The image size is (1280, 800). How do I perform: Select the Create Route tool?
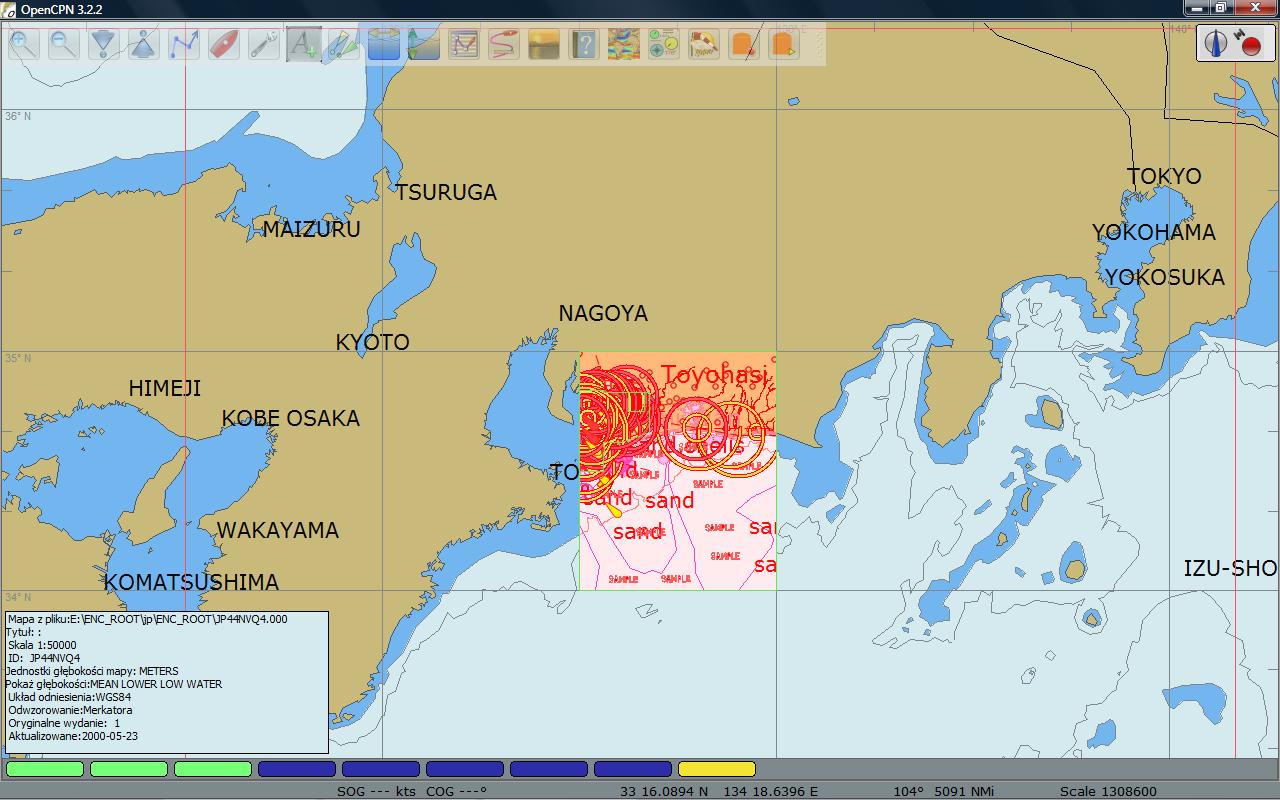[x=184, y=44]
